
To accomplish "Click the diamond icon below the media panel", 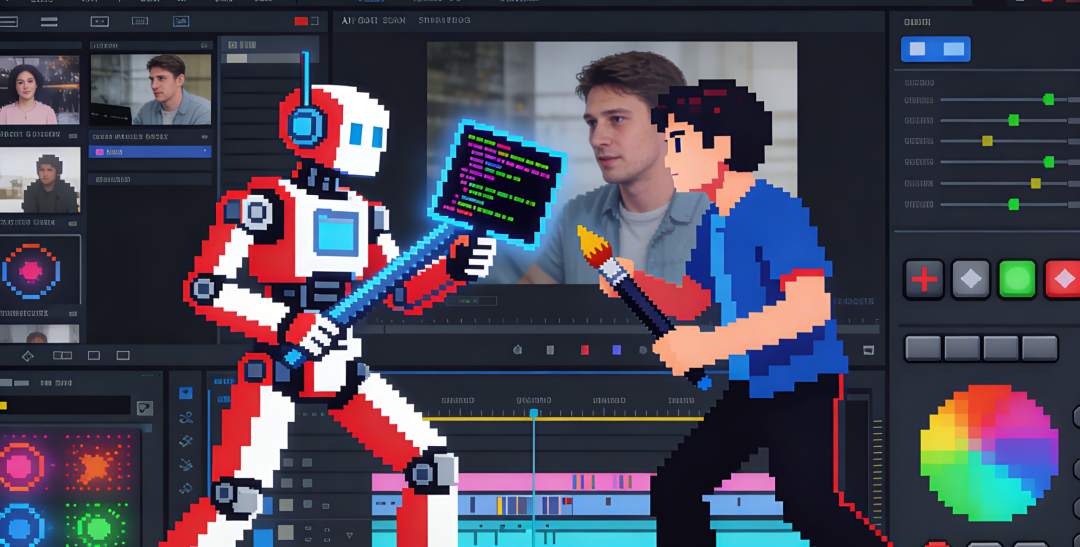I will click(x=27, y=355).
